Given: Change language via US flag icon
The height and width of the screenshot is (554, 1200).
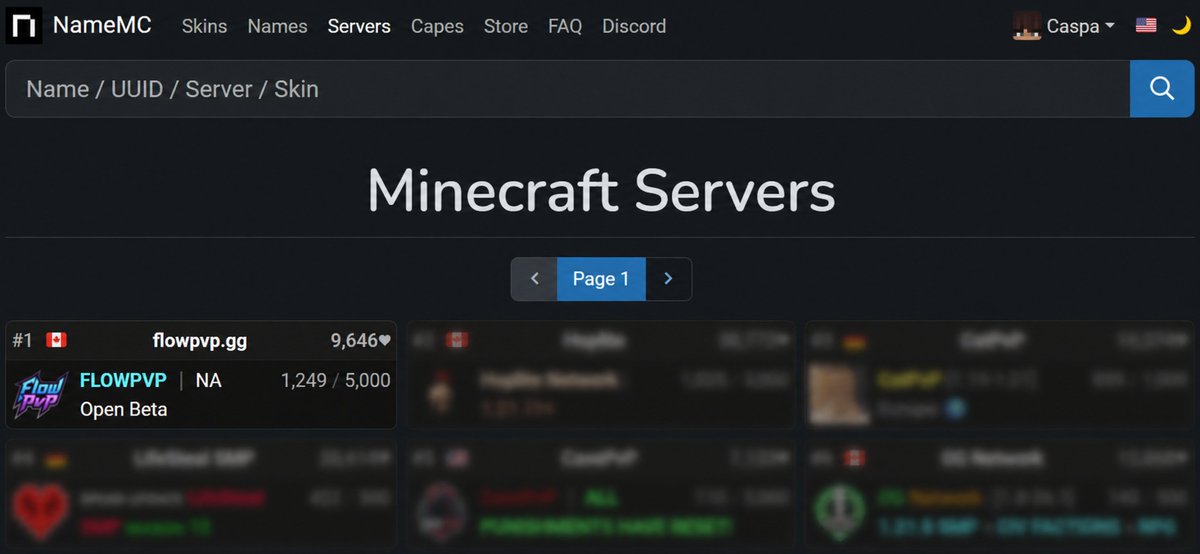Looking at the screenshot, I should pyautogui.click(x=1146, y=26).
